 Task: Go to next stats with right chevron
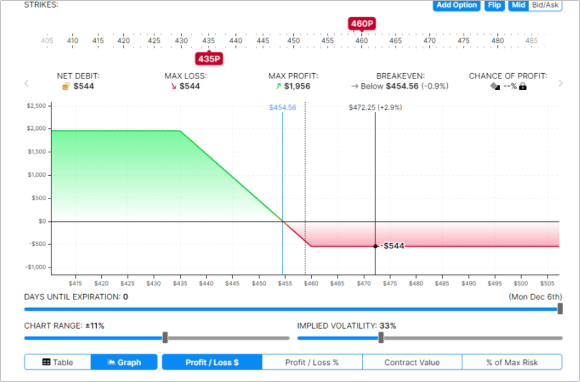(x=560, y=83)
